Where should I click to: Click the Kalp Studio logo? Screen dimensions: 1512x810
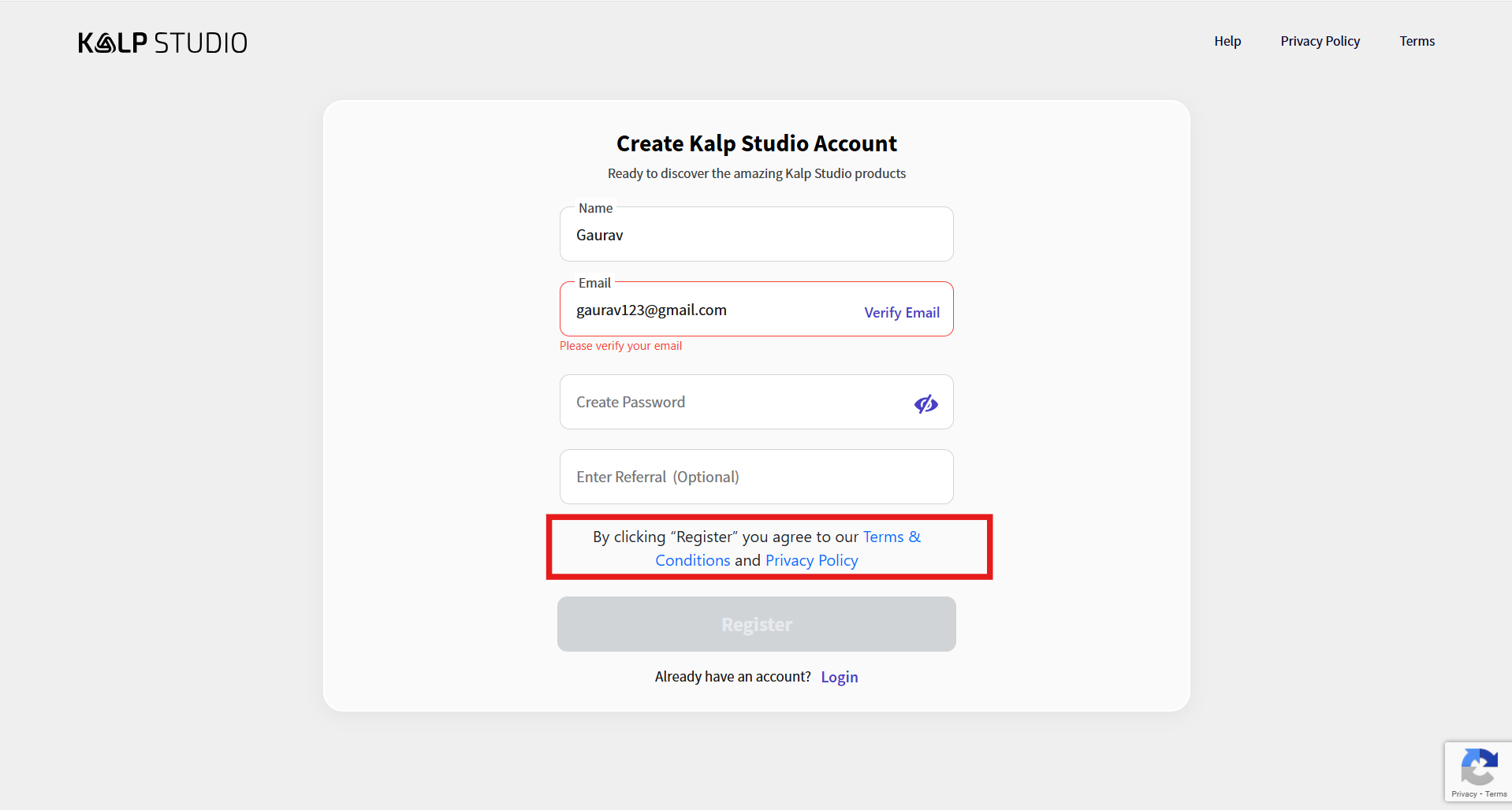pos(162,43)
